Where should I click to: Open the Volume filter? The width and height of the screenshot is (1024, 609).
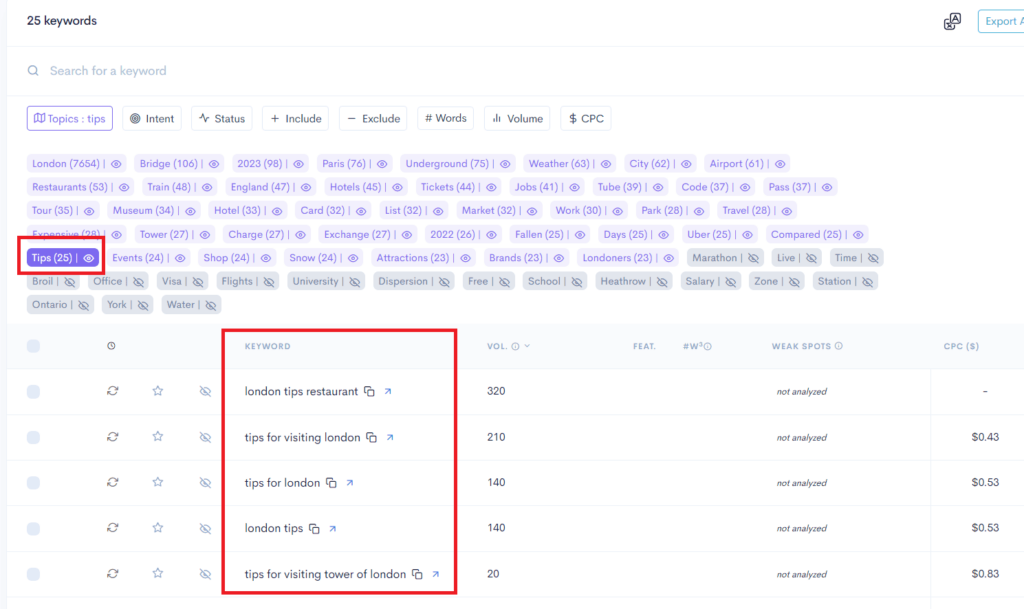pyautogui.click(x=516, y=117)
